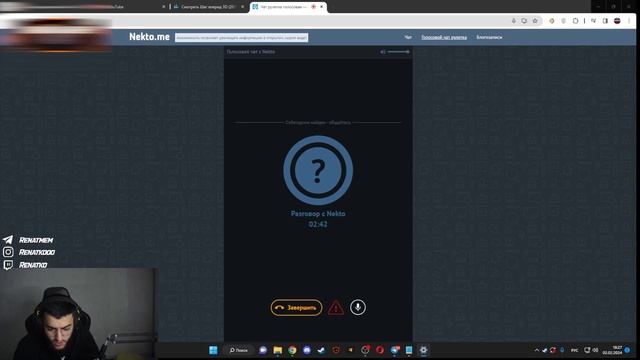Screen dimensions: 640x360
Task: Open the Settings gear taskbar icon
Action: point(423,350)
